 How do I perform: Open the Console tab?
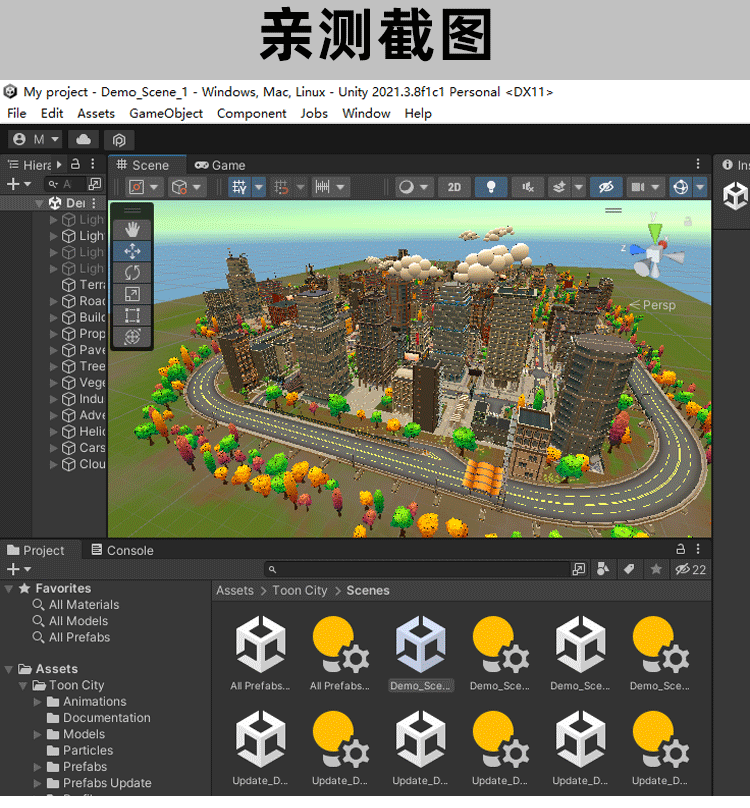(122, 550)
